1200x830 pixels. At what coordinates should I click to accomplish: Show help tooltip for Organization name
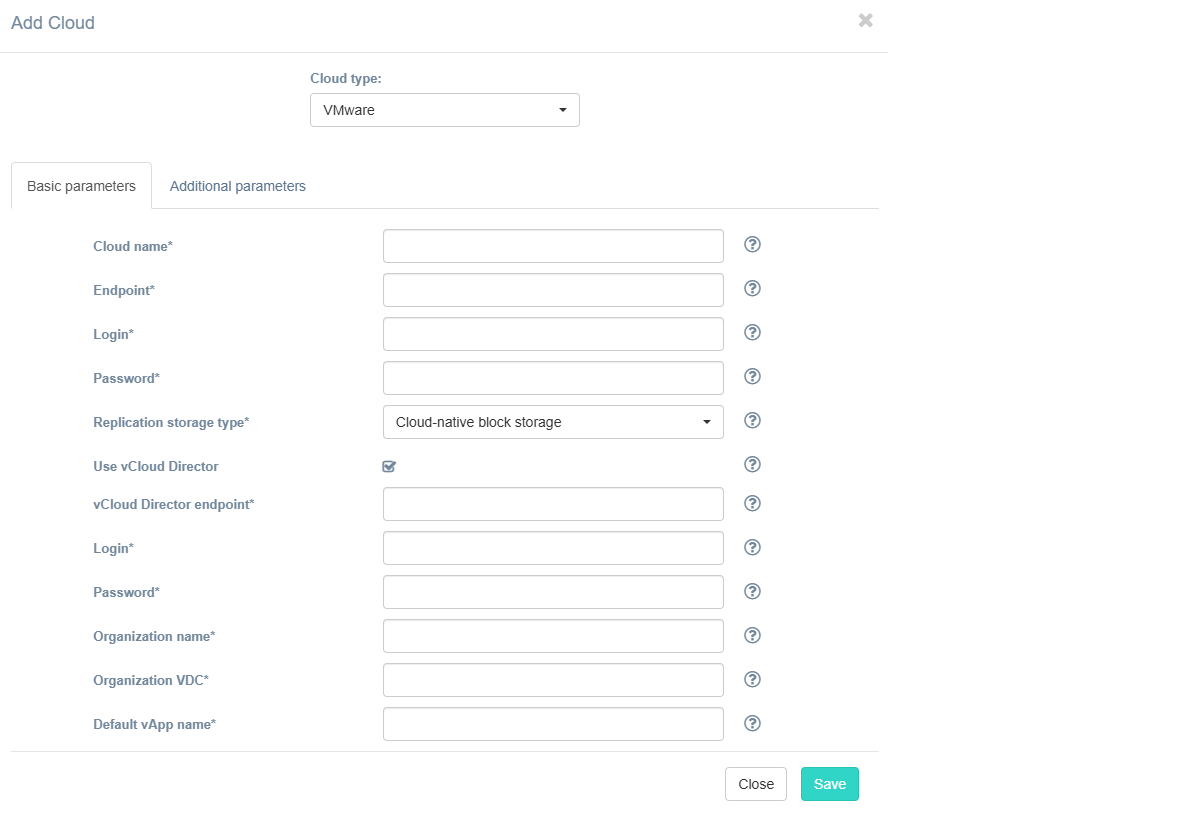753,635
